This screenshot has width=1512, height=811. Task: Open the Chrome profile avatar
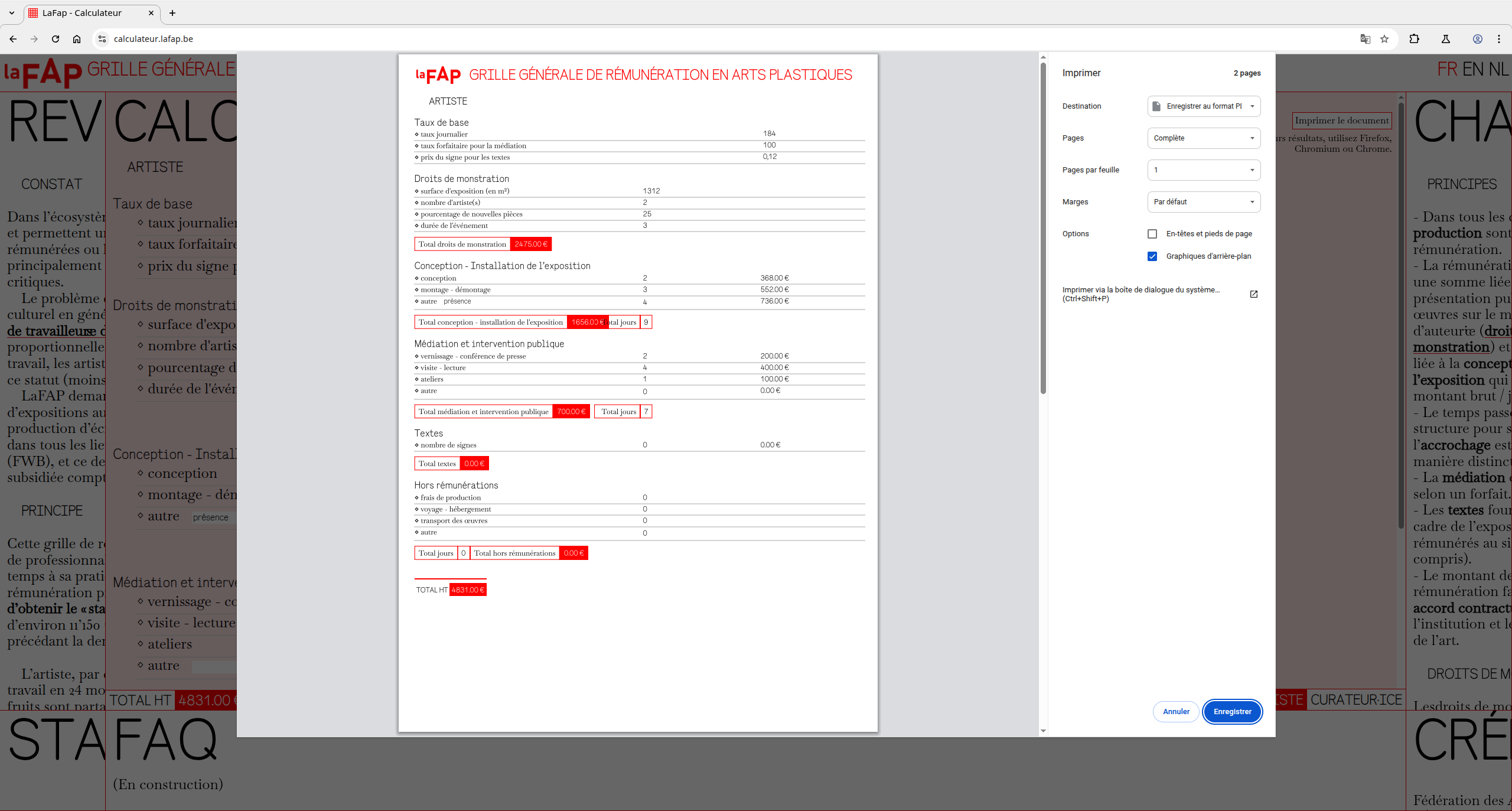(x=1477, y=39)
